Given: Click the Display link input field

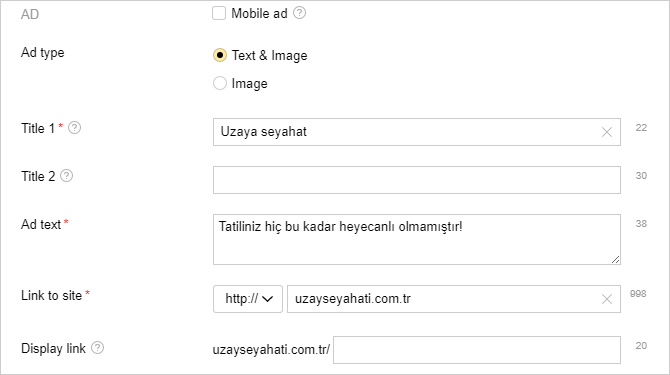Looking at the screenshot, I should tap(477, 350).
